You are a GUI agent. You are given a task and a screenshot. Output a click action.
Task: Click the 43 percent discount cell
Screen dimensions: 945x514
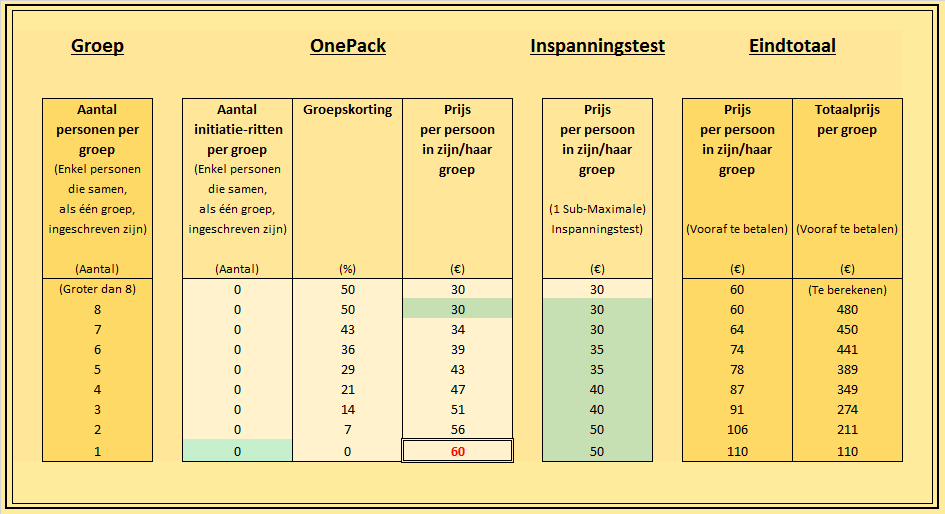tap(348, 330)
